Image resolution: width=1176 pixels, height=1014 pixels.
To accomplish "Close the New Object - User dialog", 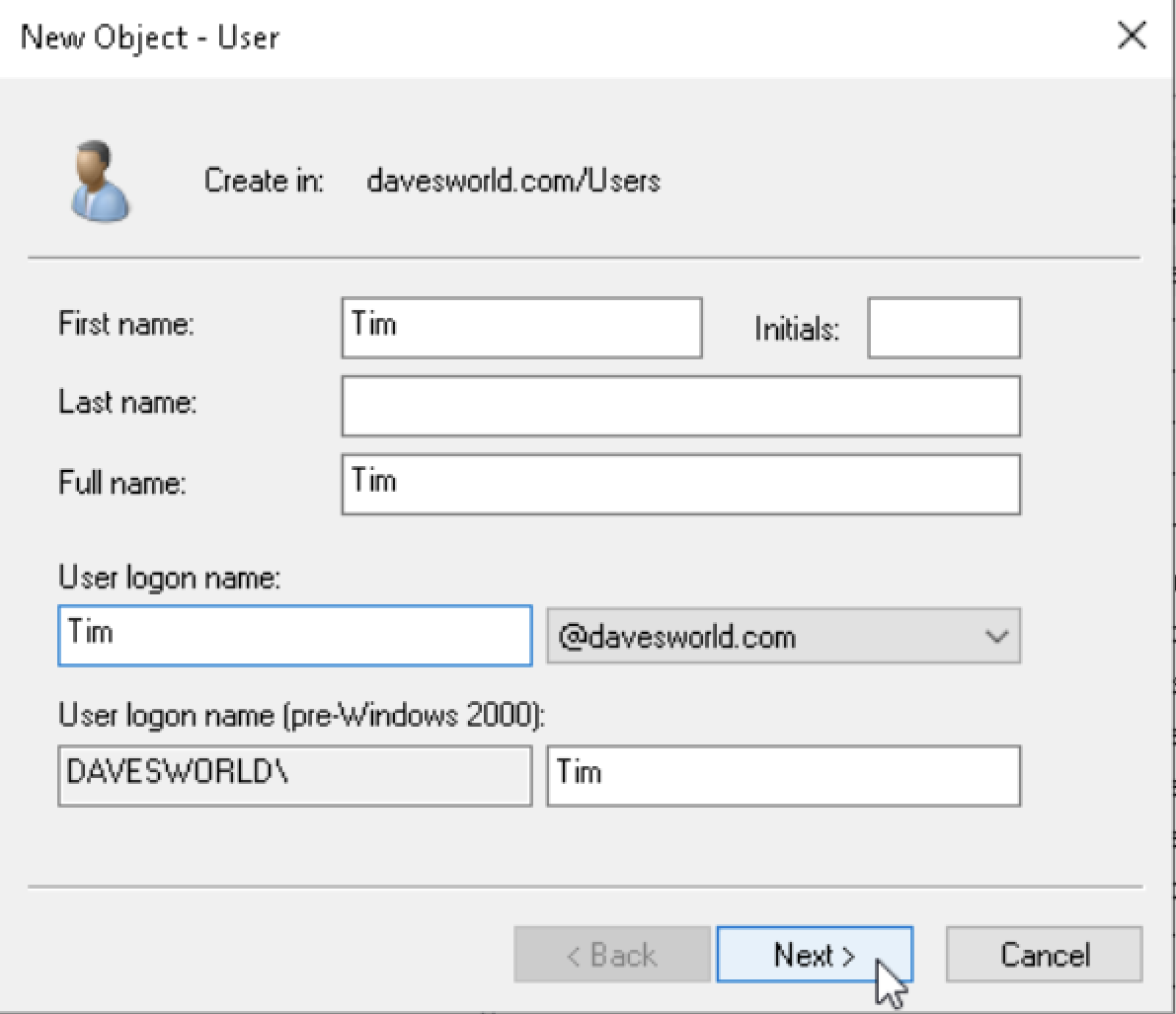I will tap(1132, 36).
